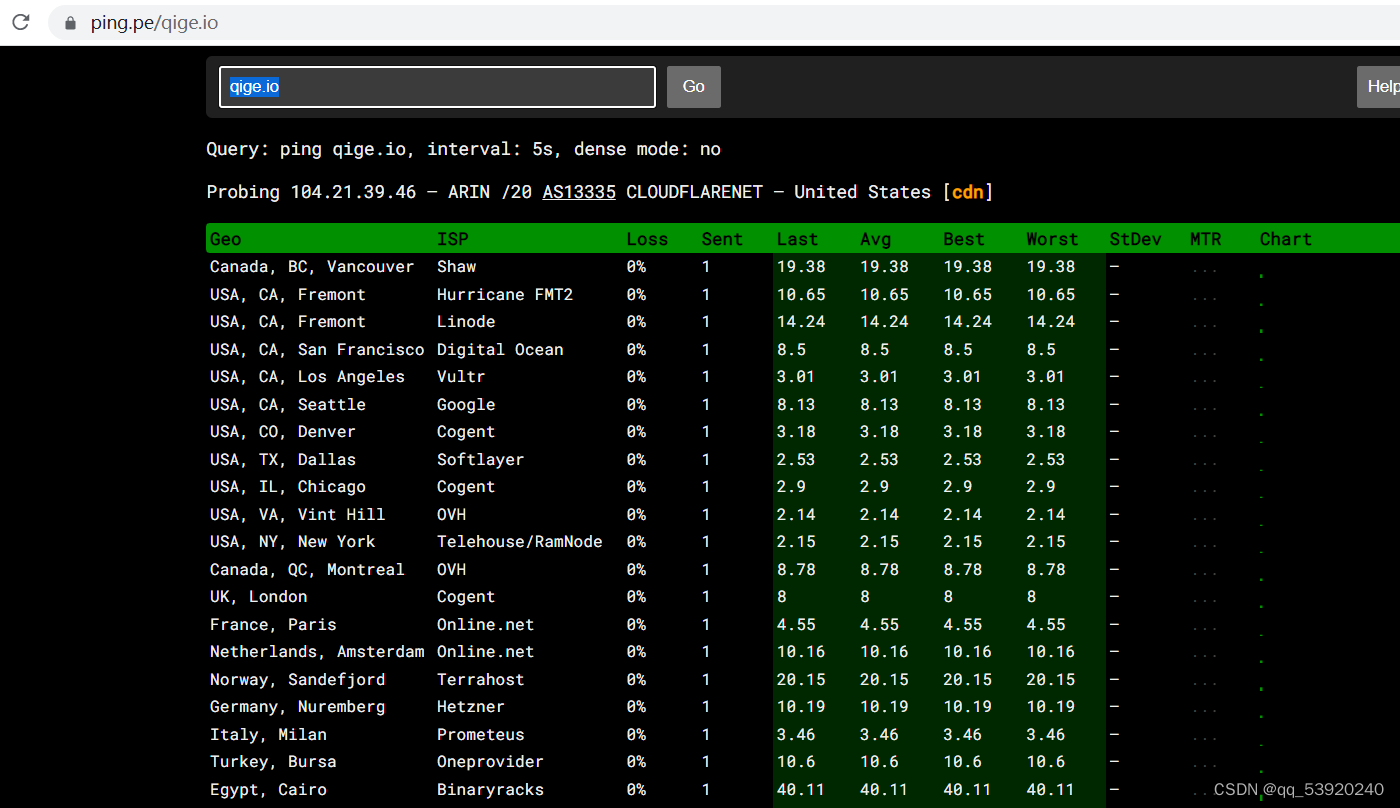This screenshot has width=1400, height=808.
Task: Click the Geo column header
Action: pyautogui.click(x=226, y=239)
